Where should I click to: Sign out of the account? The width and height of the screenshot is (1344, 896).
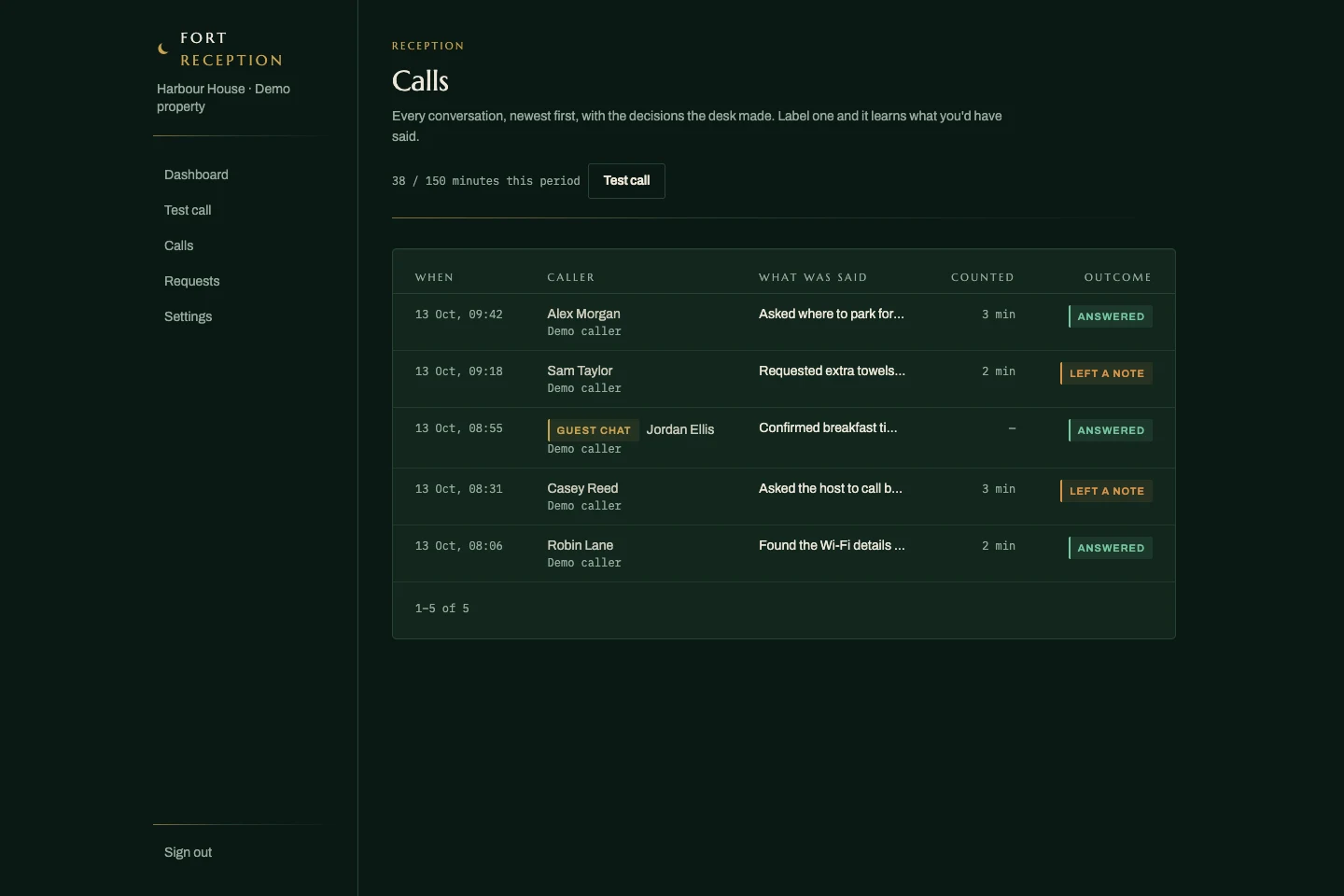tap(189, 852)
